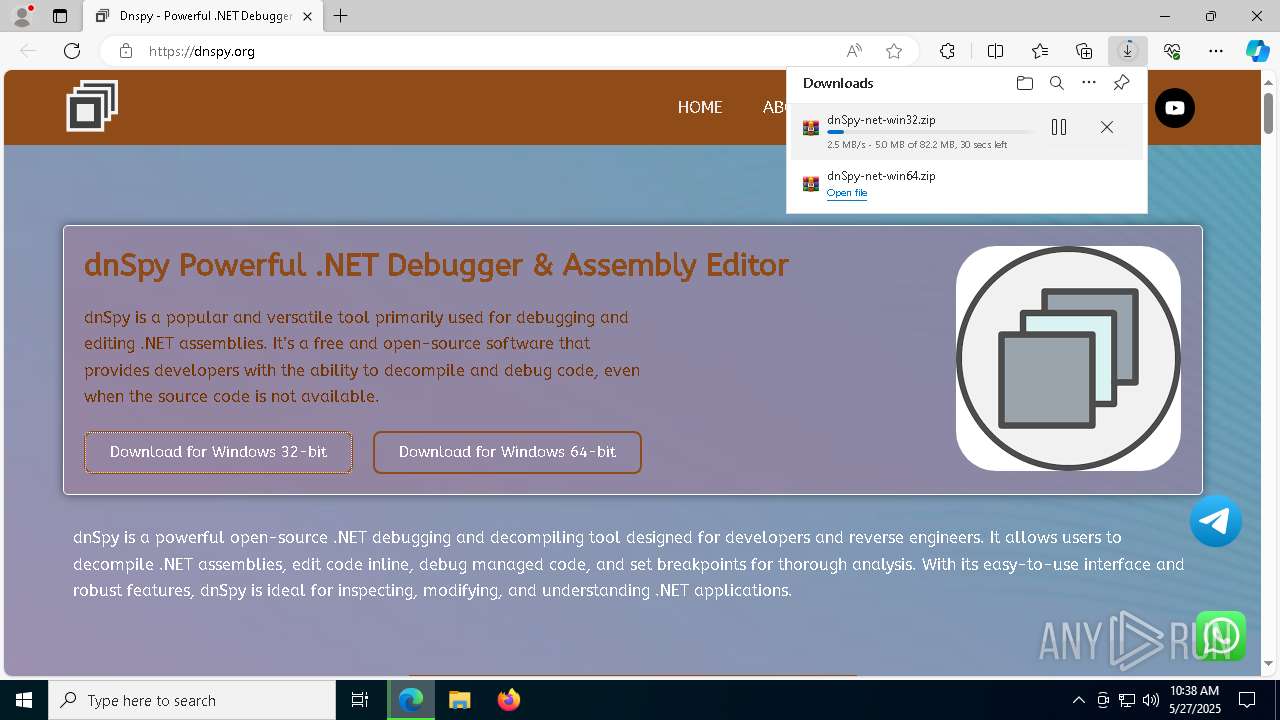Close the Dnspy browser tab
Image resolution: width=1280 pixels, height=720 pixels.
[307, 16]
